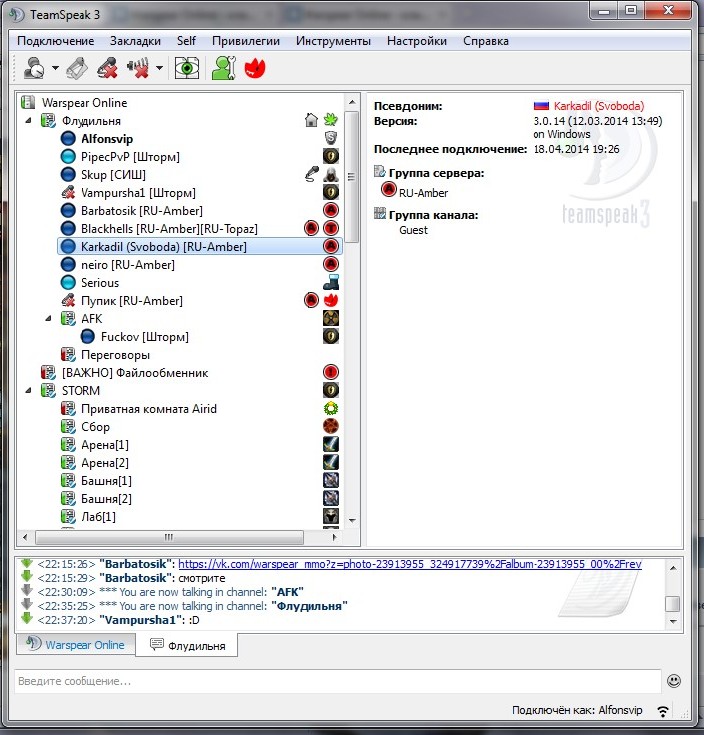The height and width of the screenshot is (735, 704).
Task: Open the Инструменты menu
Action: pos(333,41)
